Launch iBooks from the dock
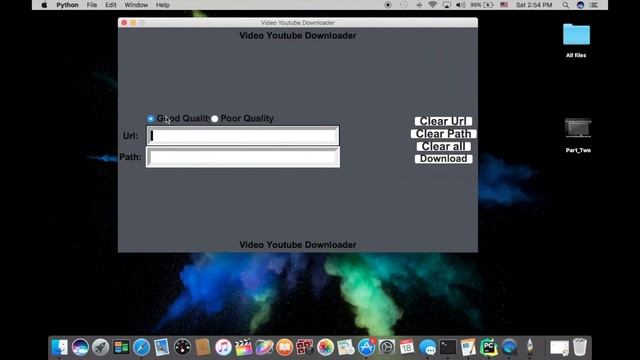The height and width of the screenshot is (360, 640). point(284,347)
